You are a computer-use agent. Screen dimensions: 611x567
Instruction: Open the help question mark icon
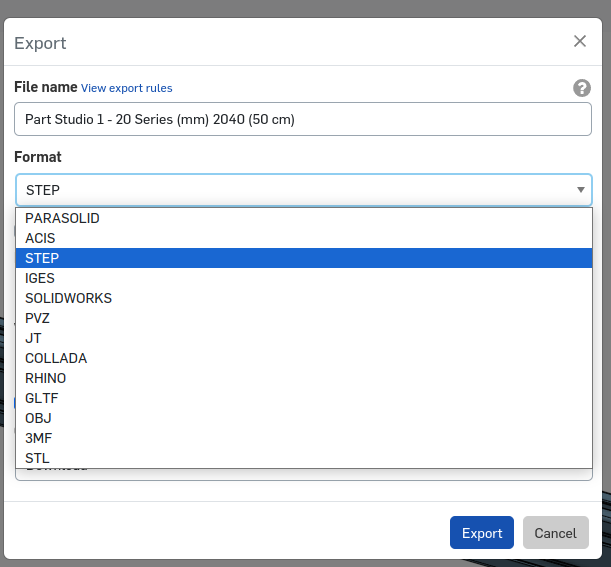tap(581, 88)
